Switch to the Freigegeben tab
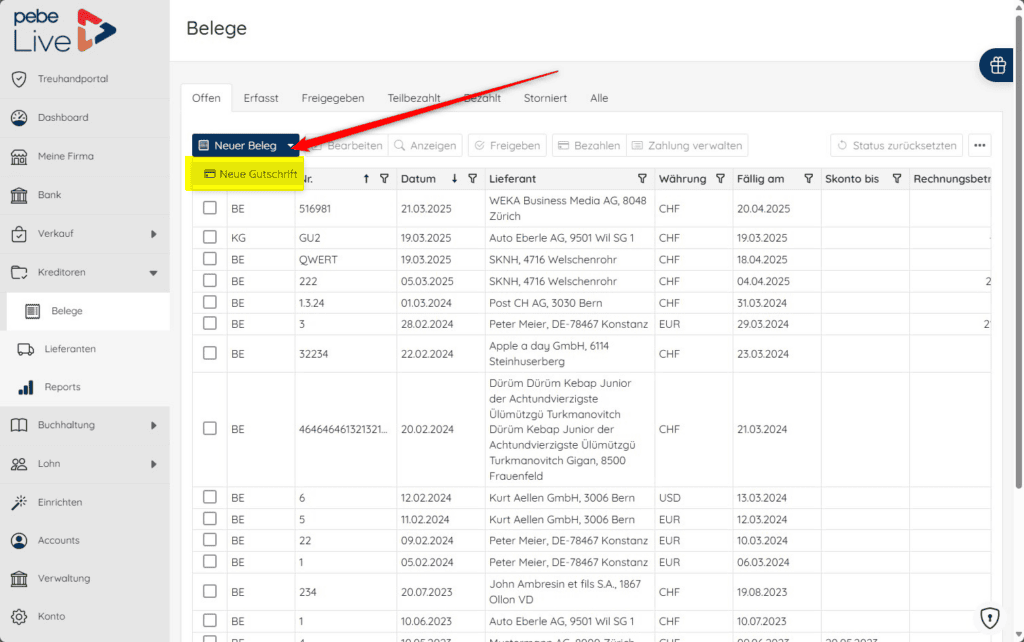Screen dimensions: 1024x642 tap(333, 98)
